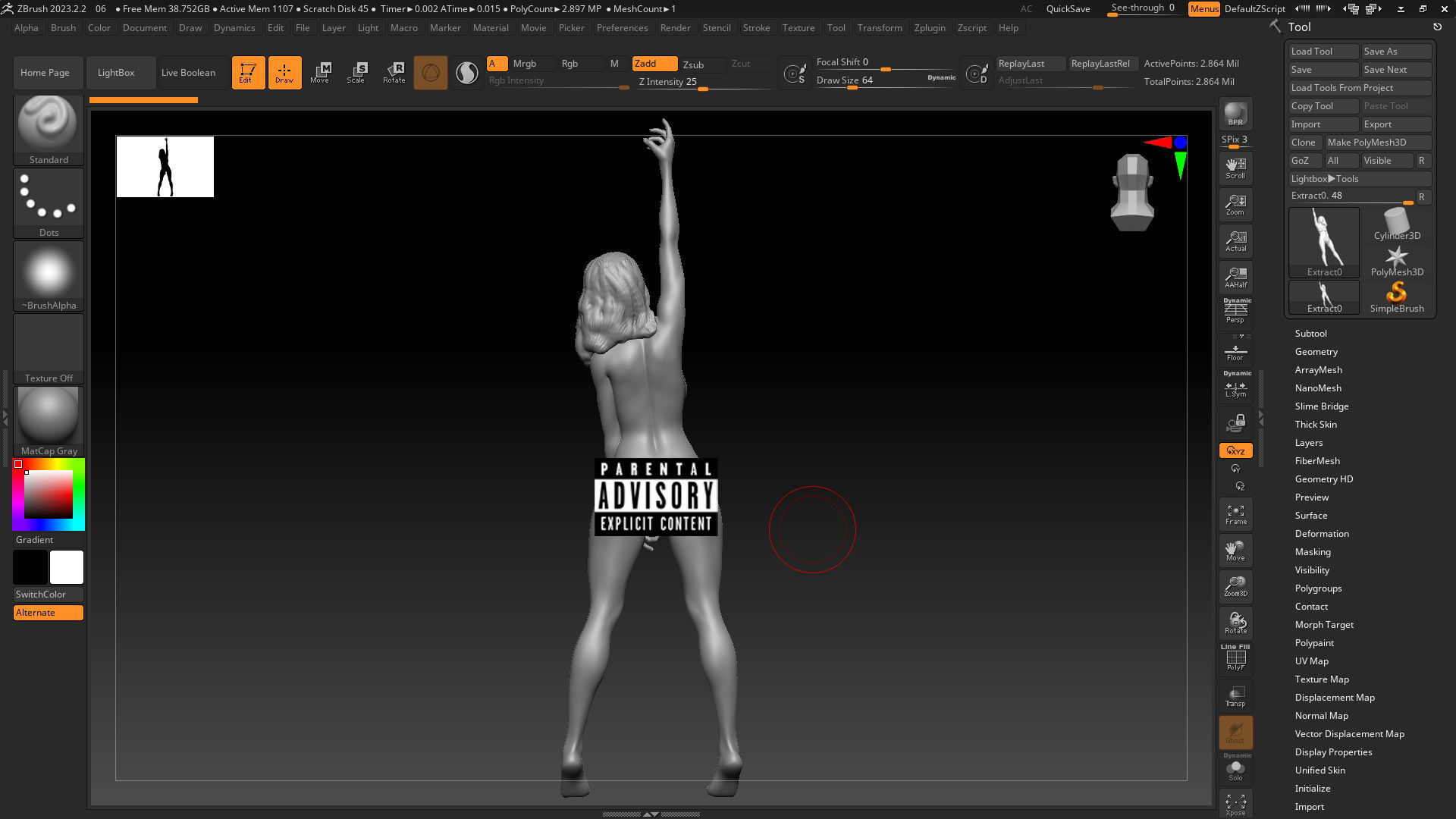The width and height of the screenshot is (1456, 819).
Task: Toggle Solo mode
Action: [1235, 768]
